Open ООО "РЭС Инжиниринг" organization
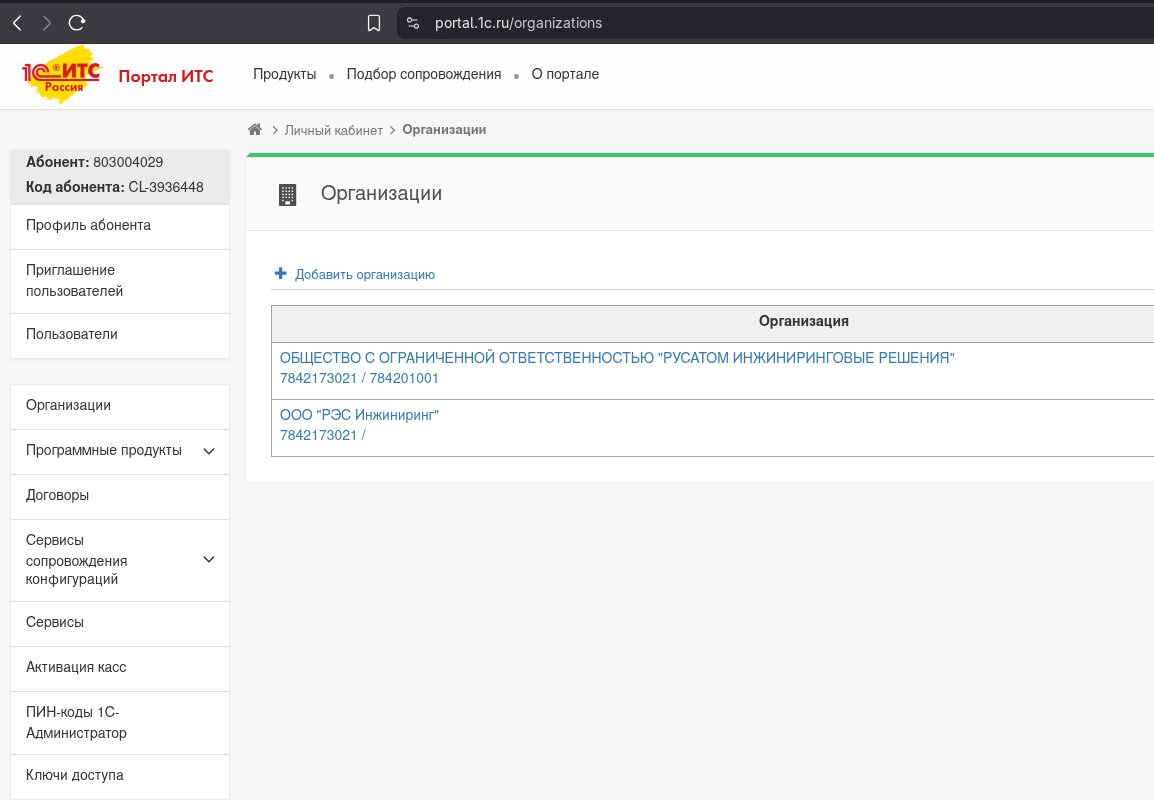Viewport: 1154px width, 800px height. tap(359, 415)
